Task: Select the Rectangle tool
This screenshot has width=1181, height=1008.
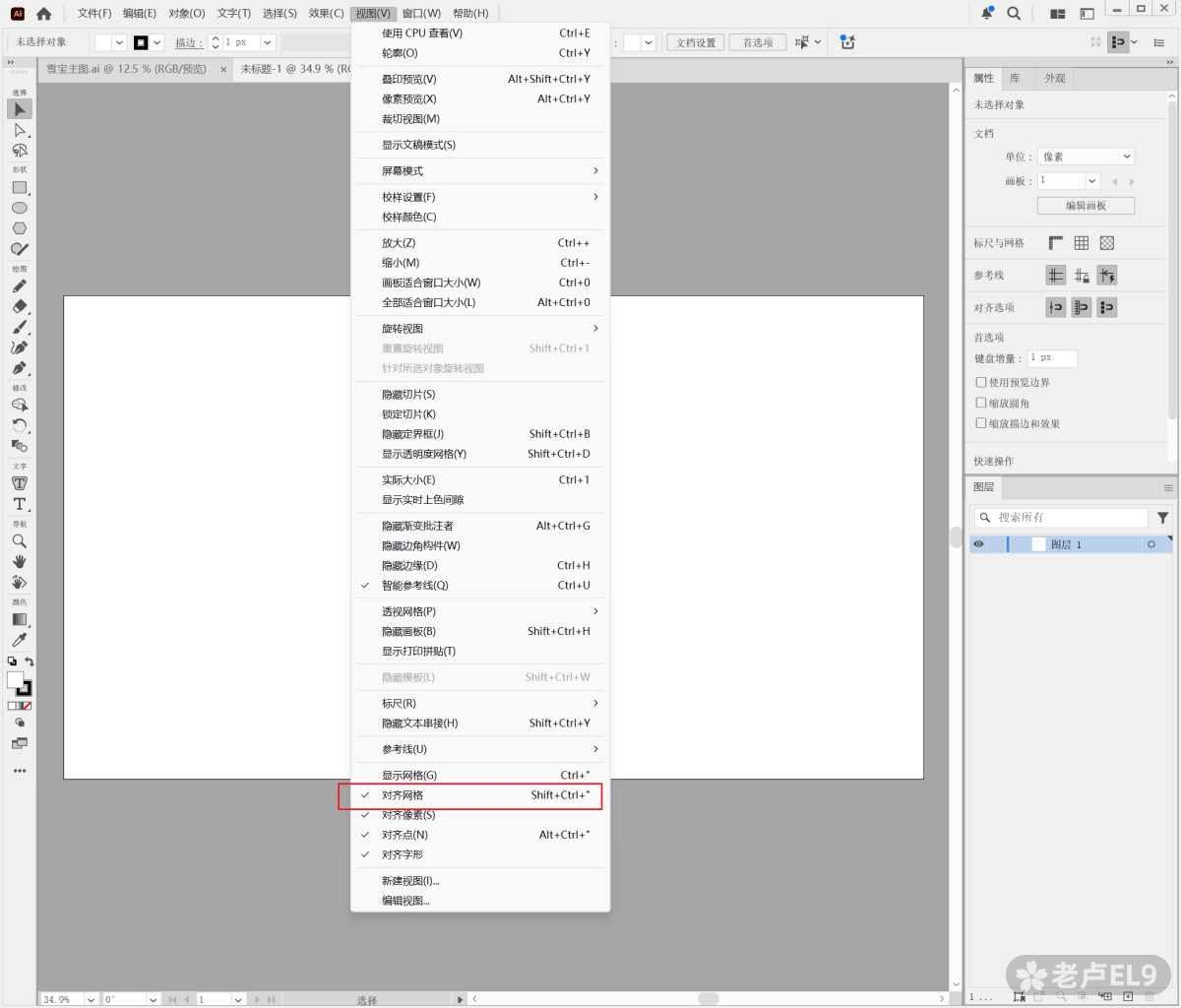Action: click(20, 187)
